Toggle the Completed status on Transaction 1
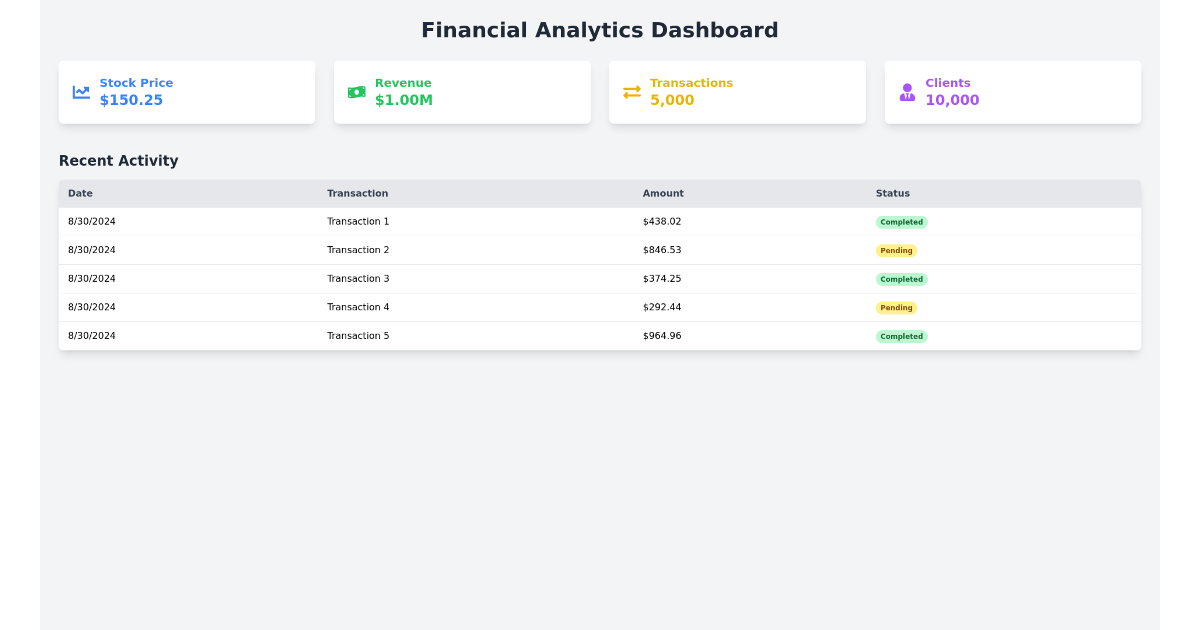The width and height of the screenshot is (1200, 630). pos(901,222)
